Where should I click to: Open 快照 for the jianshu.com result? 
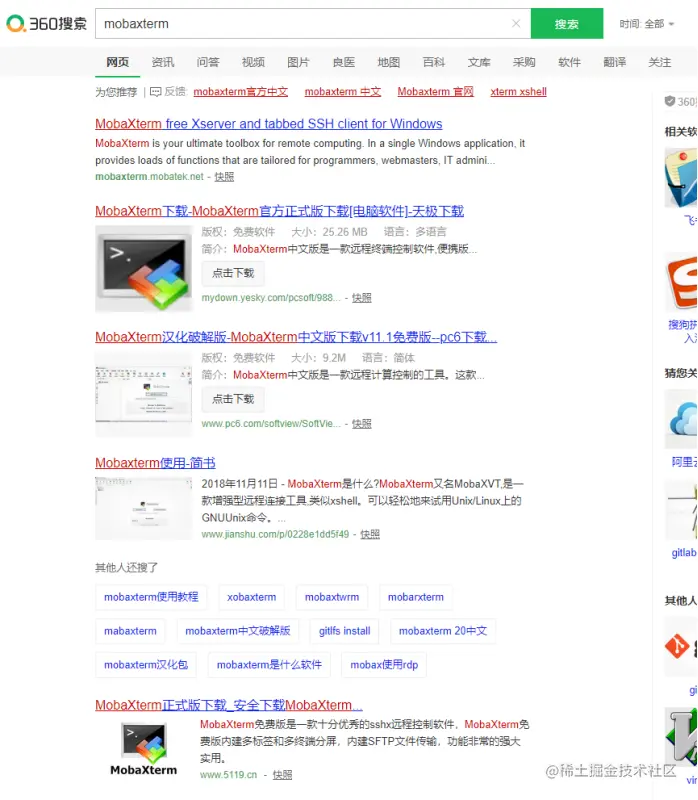[x=370, y=534]
